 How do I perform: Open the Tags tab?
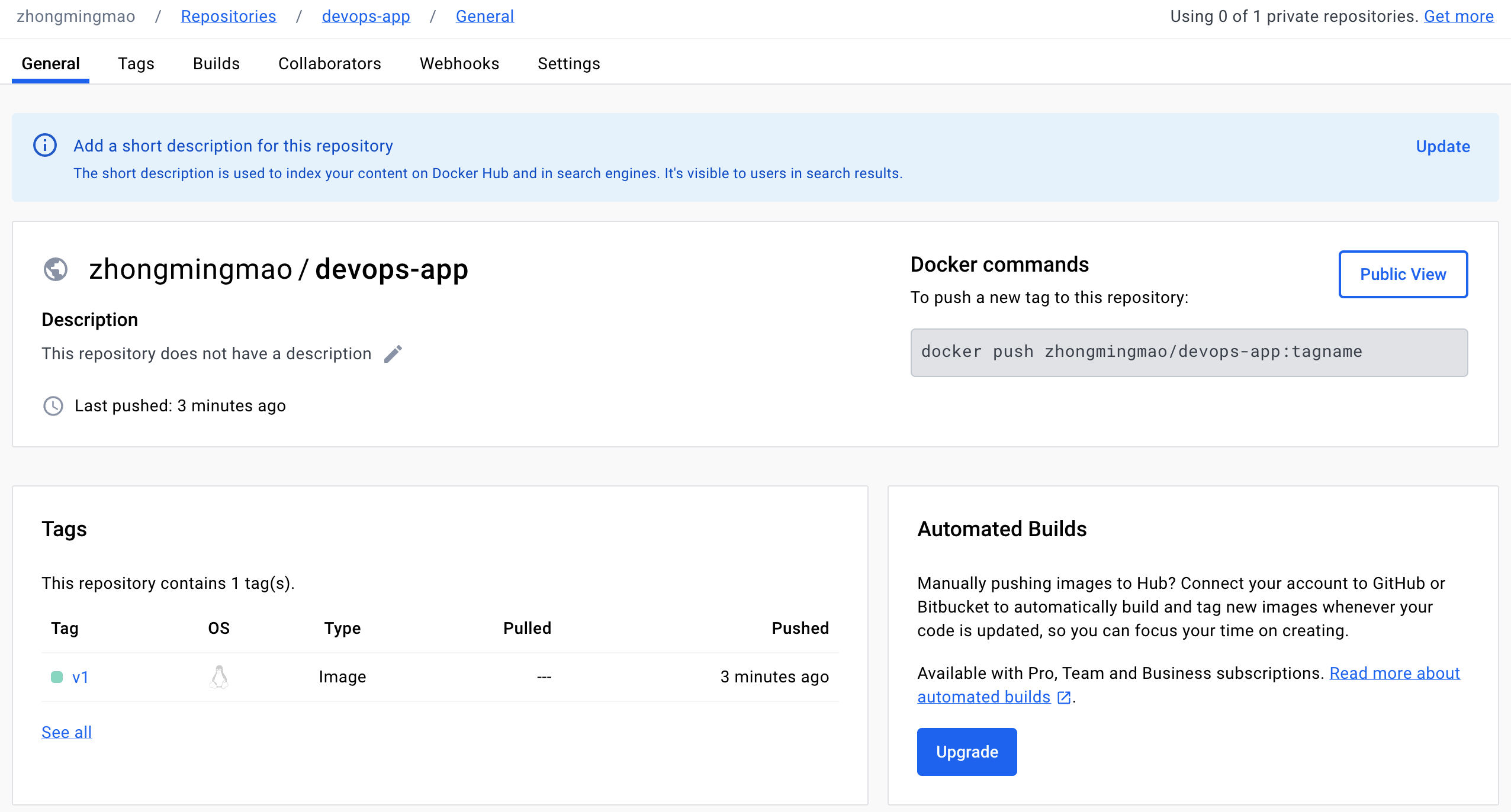click(x=136, y=63)
